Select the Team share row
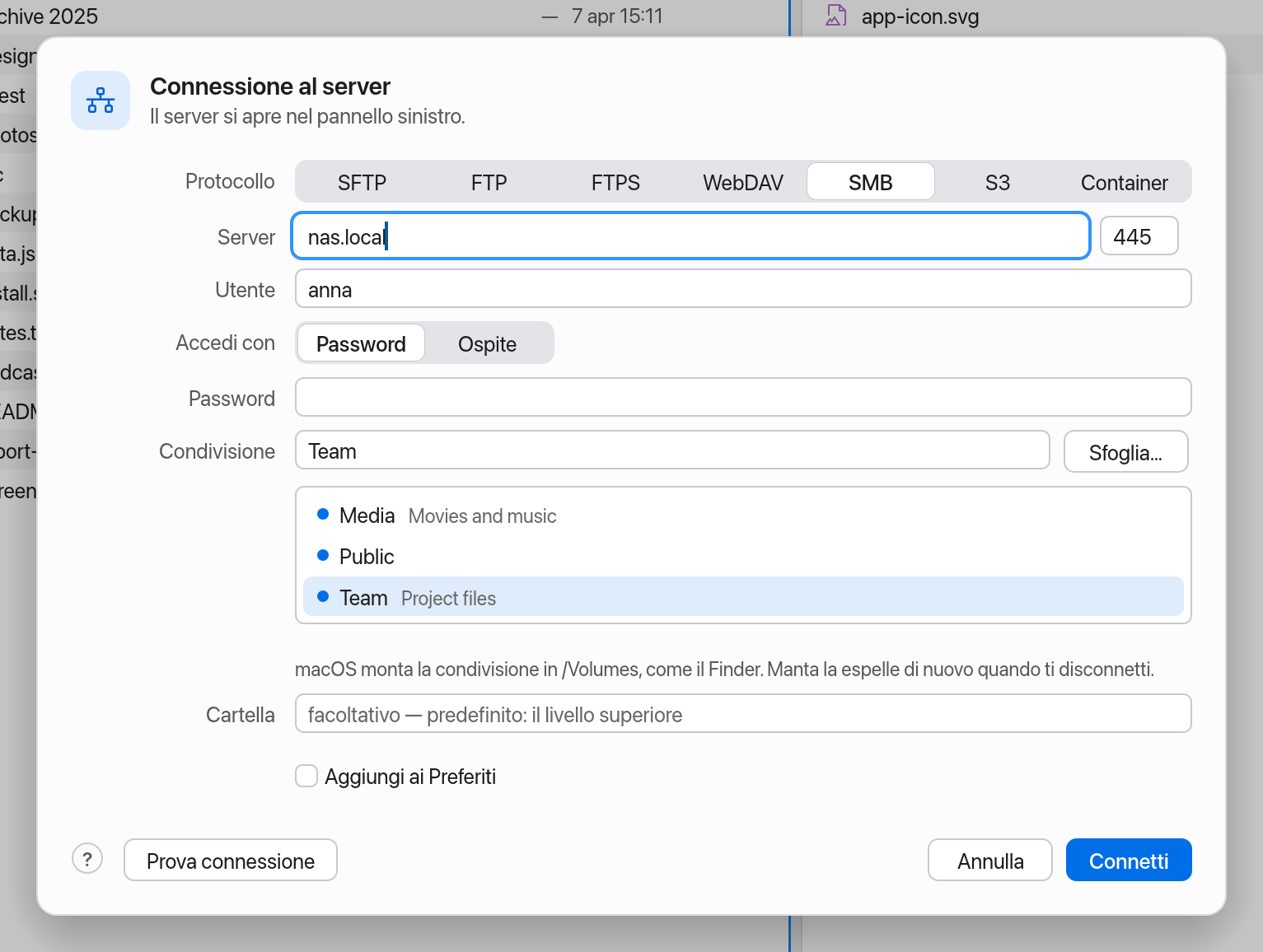1263x952 pixels. [743, 597]
